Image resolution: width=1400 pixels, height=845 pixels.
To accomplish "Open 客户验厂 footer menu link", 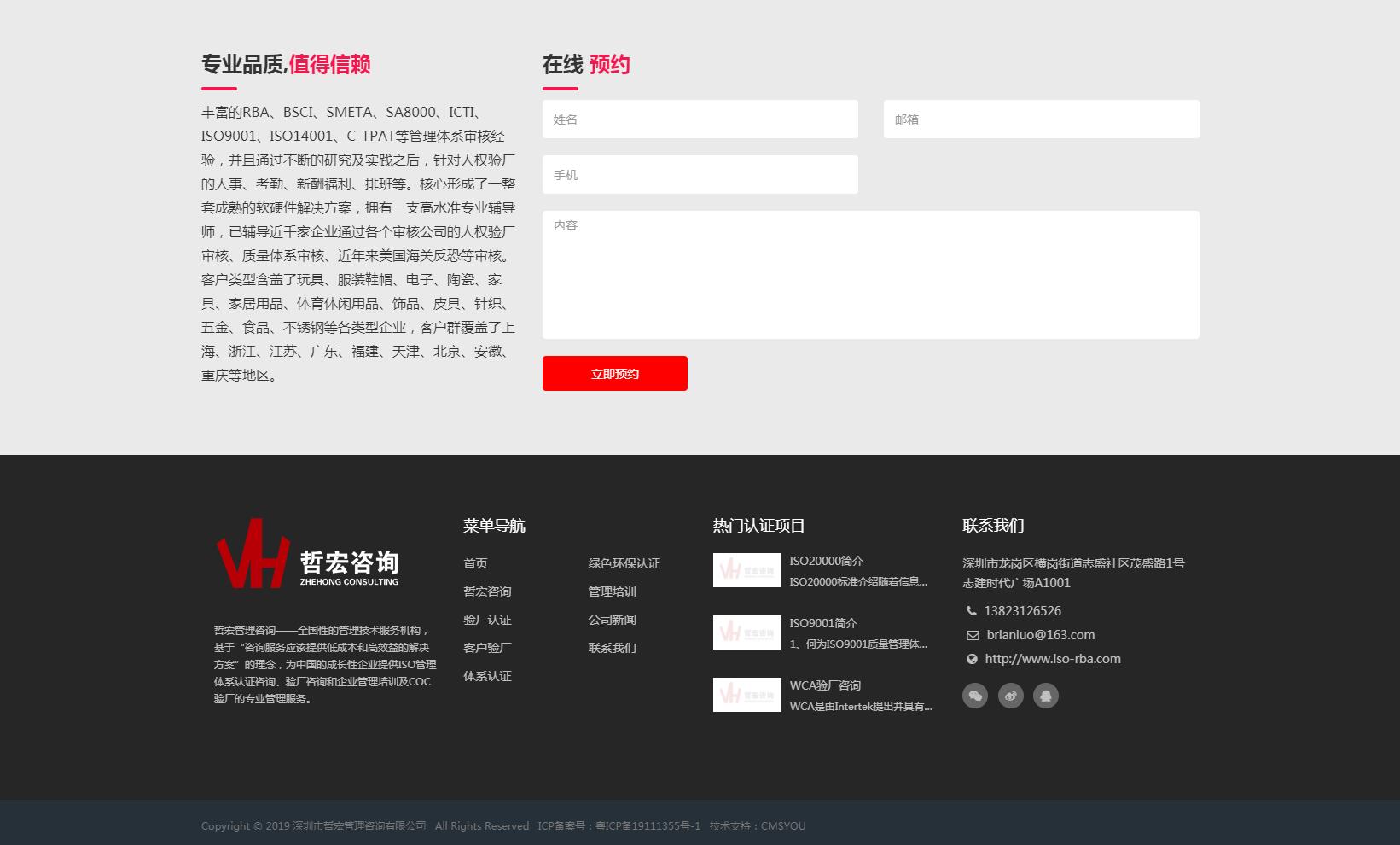I will coord(487,648).
